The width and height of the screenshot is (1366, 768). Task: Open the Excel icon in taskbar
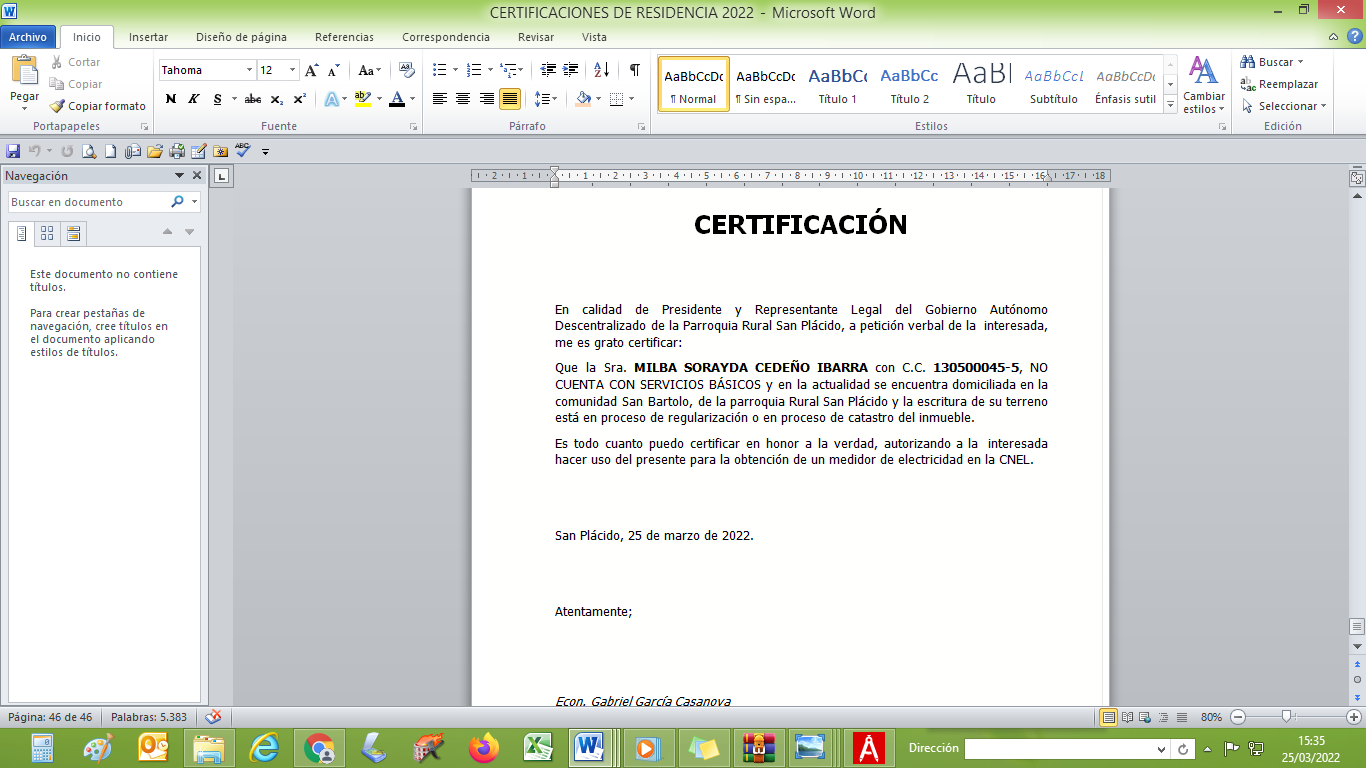click(x=539, y=747)
